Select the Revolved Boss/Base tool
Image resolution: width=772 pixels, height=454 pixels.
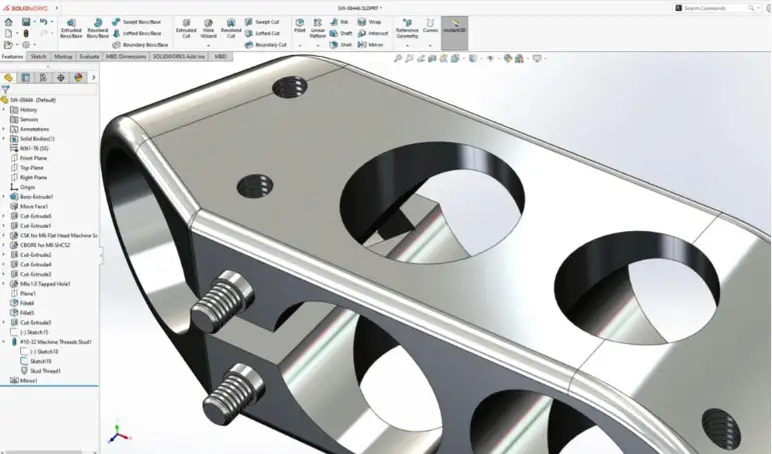pyautogui.click(x=97, y=29)
